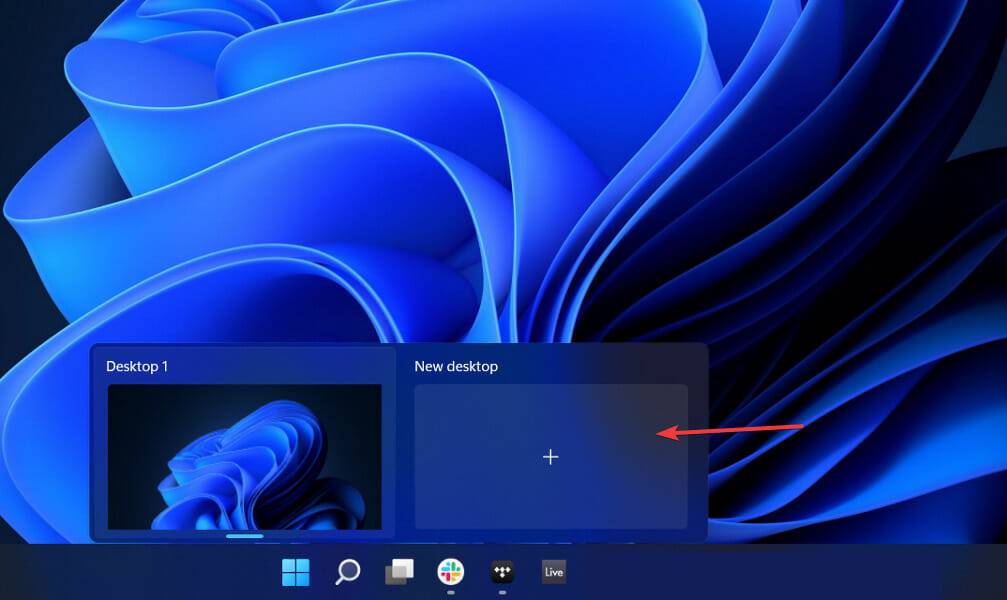Screen dimensions: 1007x600
Task: Click the running indicator under Slack
Action: point(451,592)
